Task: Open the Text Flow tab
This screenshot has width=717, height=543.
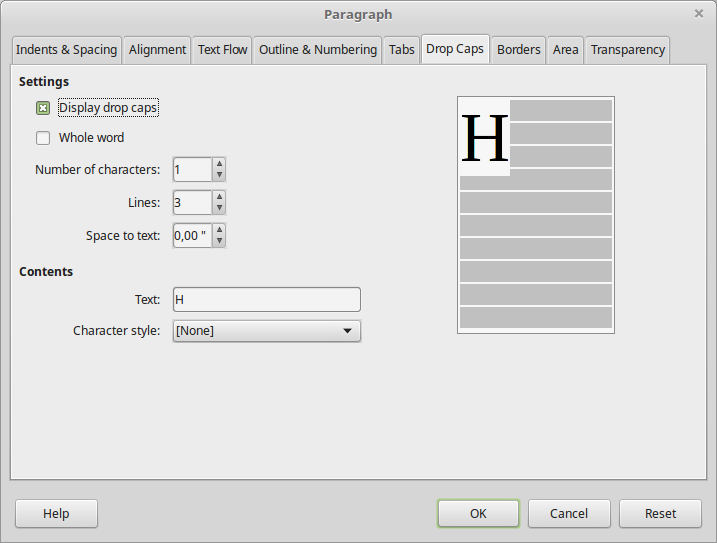Action: click(222, 50)
